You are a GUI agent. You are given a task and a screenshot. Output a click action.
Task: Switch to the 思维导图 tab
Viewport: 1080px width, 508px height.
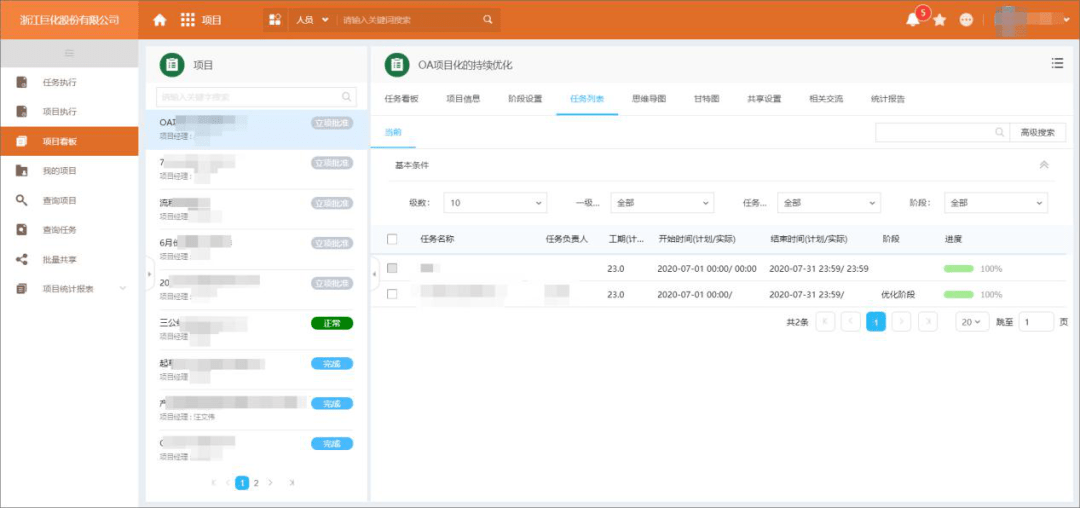click(649, 99)
